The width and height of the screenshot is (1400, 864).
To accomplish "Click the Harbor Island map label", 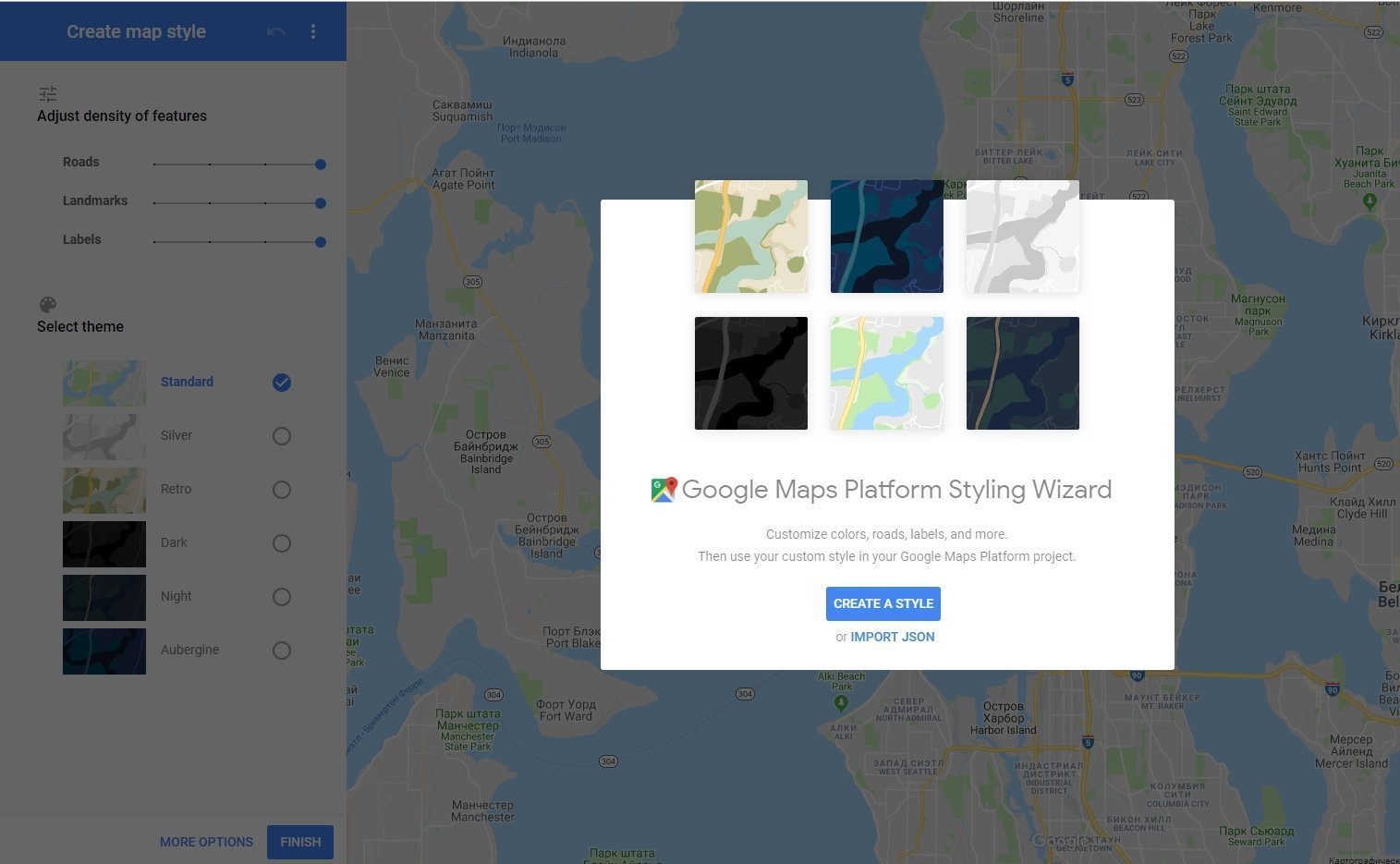I will click(x=1004, y=718).
